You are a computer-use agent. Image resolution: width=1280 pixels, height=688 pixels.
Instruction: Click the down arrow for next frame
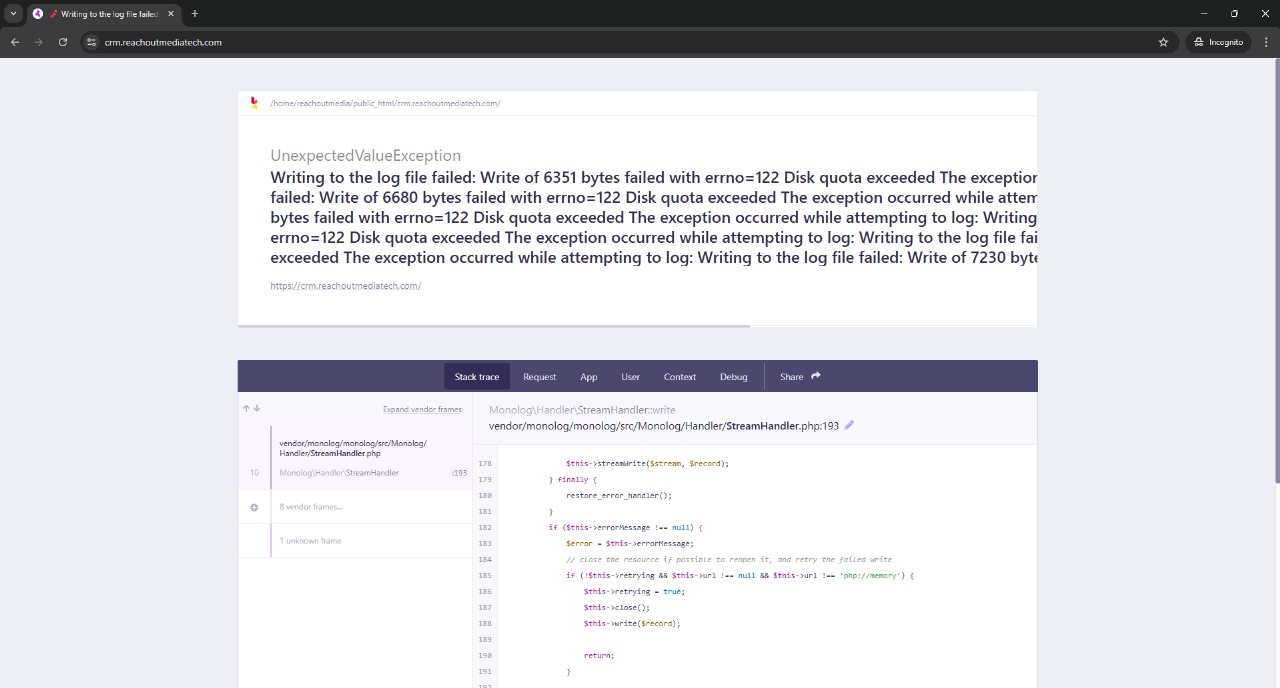click(x=257, y=408)
